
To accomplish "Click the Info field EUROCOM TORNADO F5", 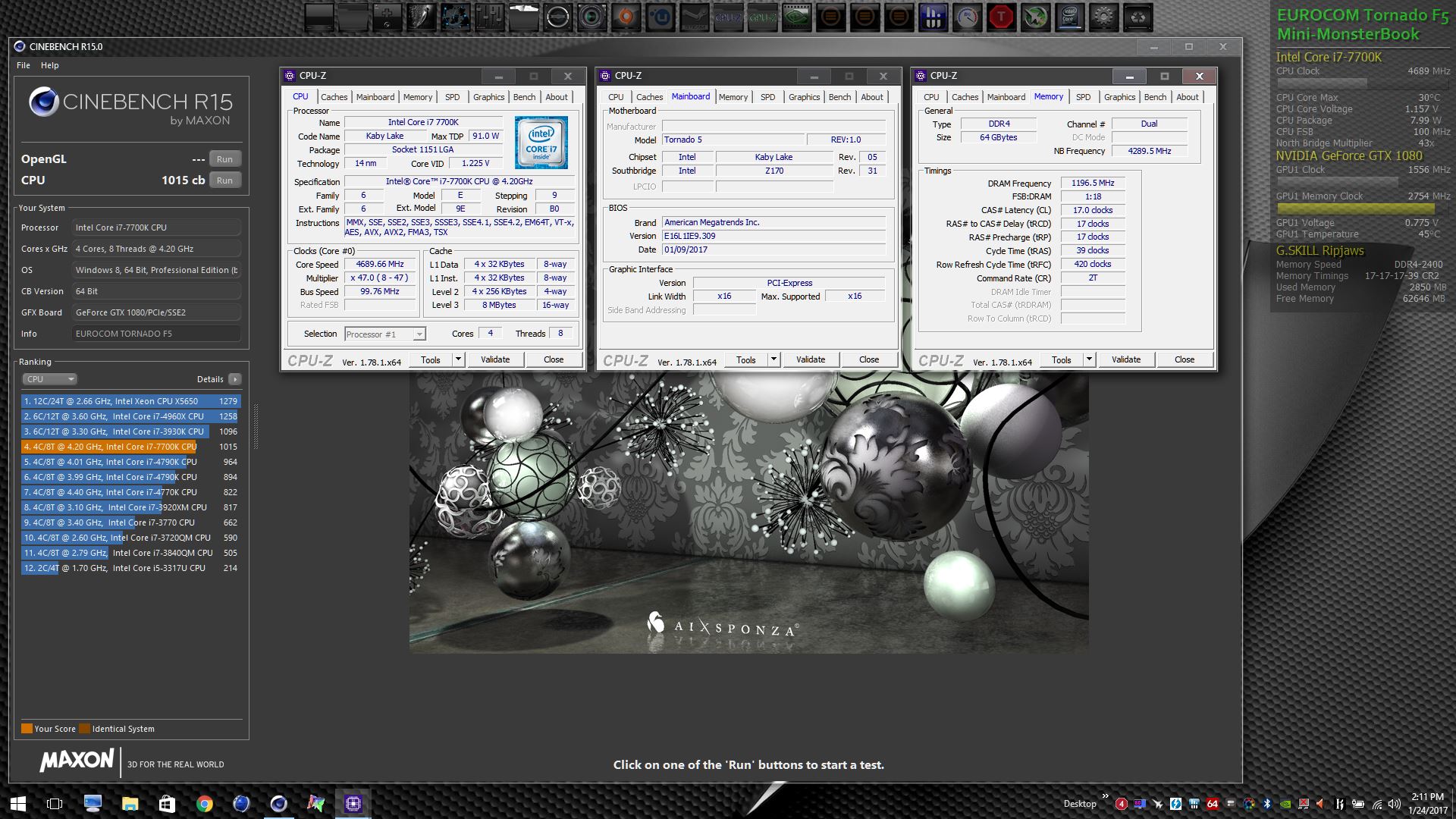I will tap(156, 334).
